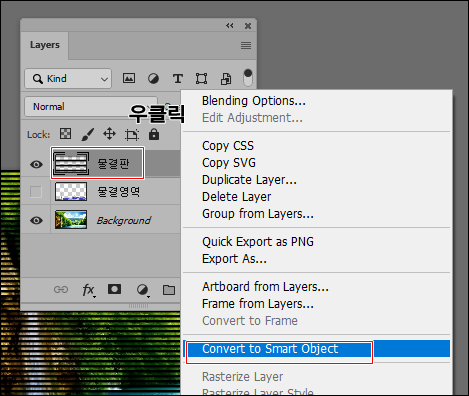Image resolution: width=469 pixels, height=396 pixels.
Task: Lock position move icon
Action: [x=109, y=134]
